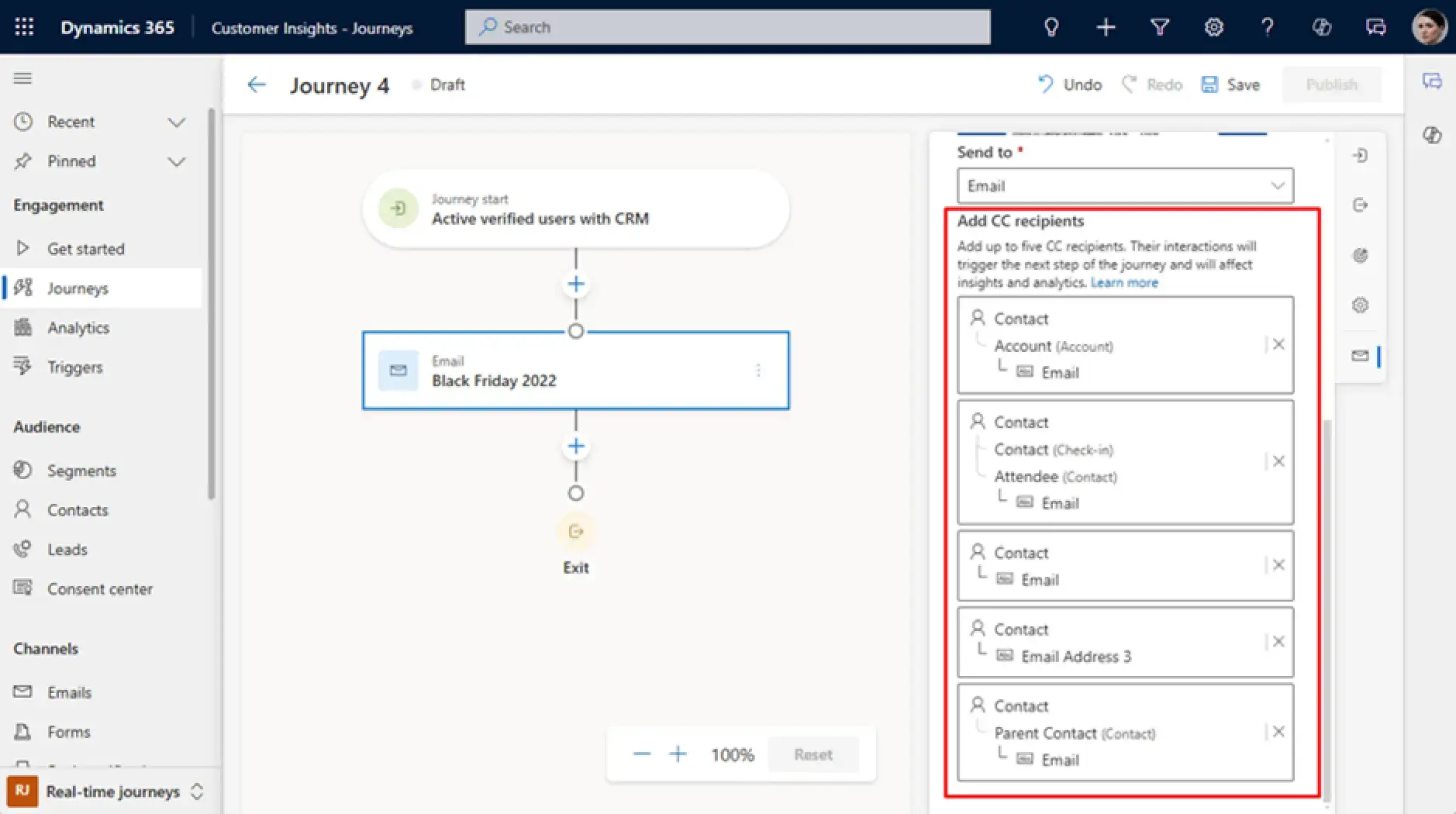Remove the Contact Email CC recipient

point(1278,565)
